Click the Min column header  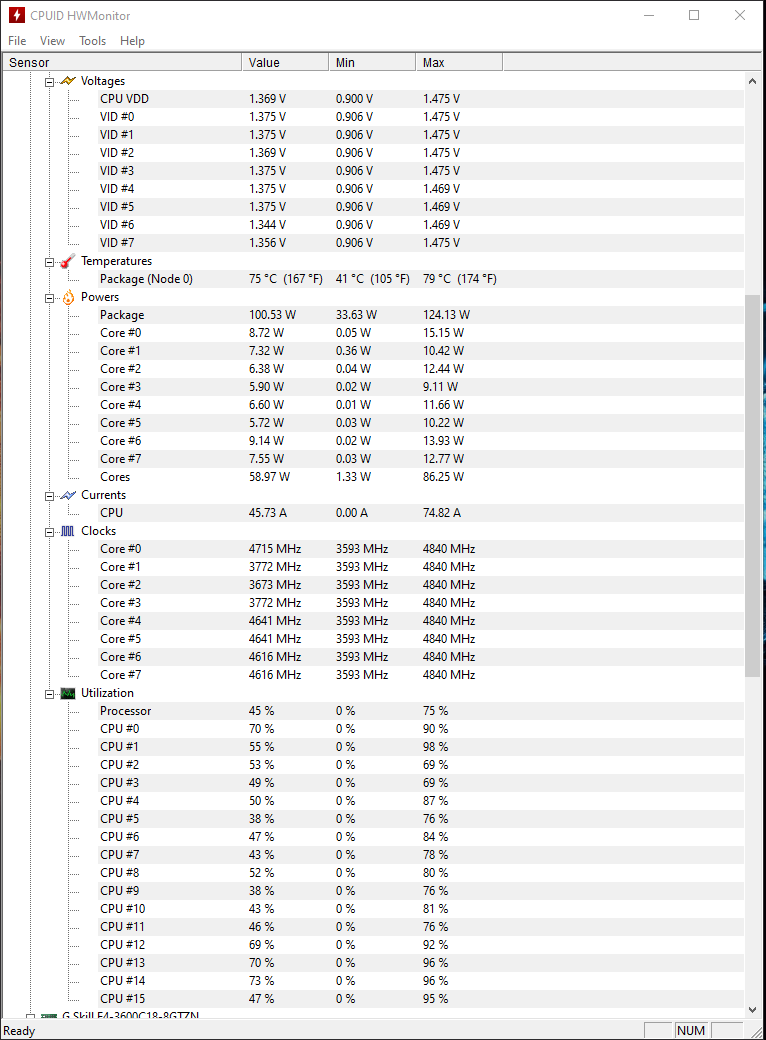pyautogui.click(x=372, y=62)
